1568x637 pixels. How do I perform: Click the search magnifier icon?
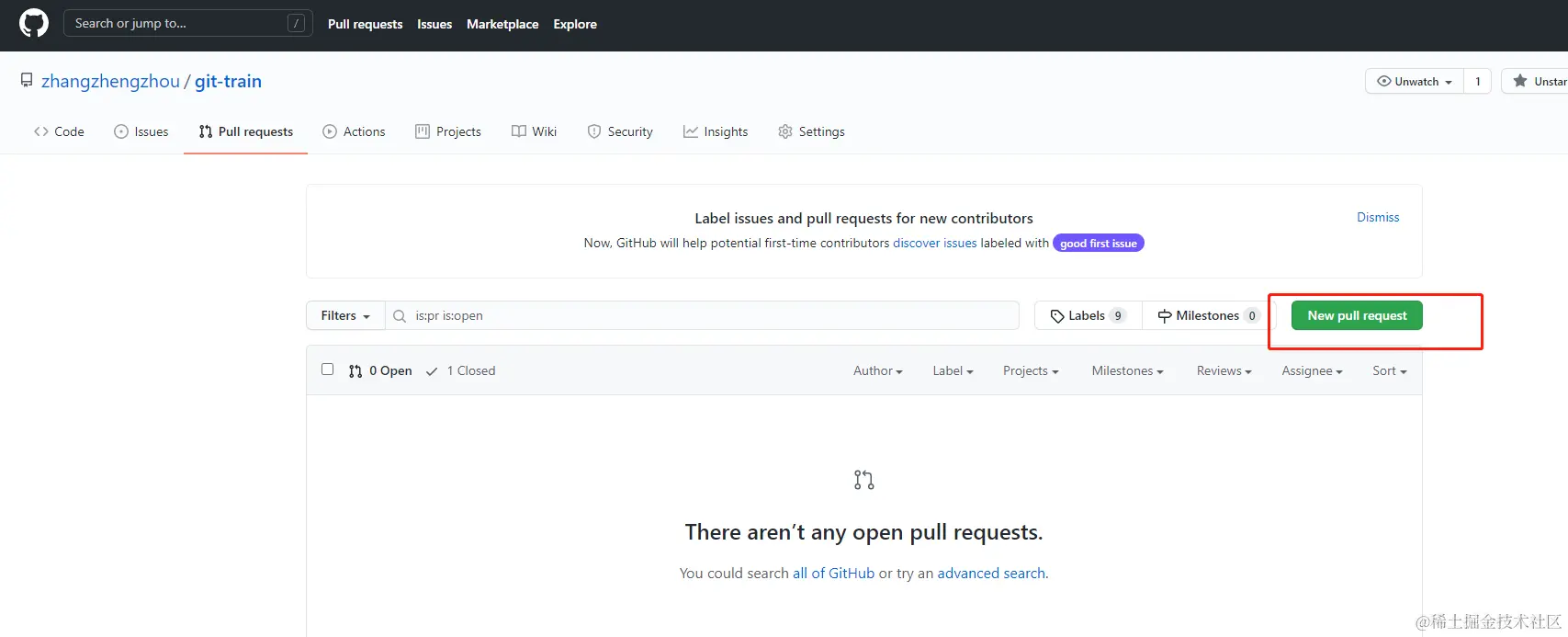400,316
